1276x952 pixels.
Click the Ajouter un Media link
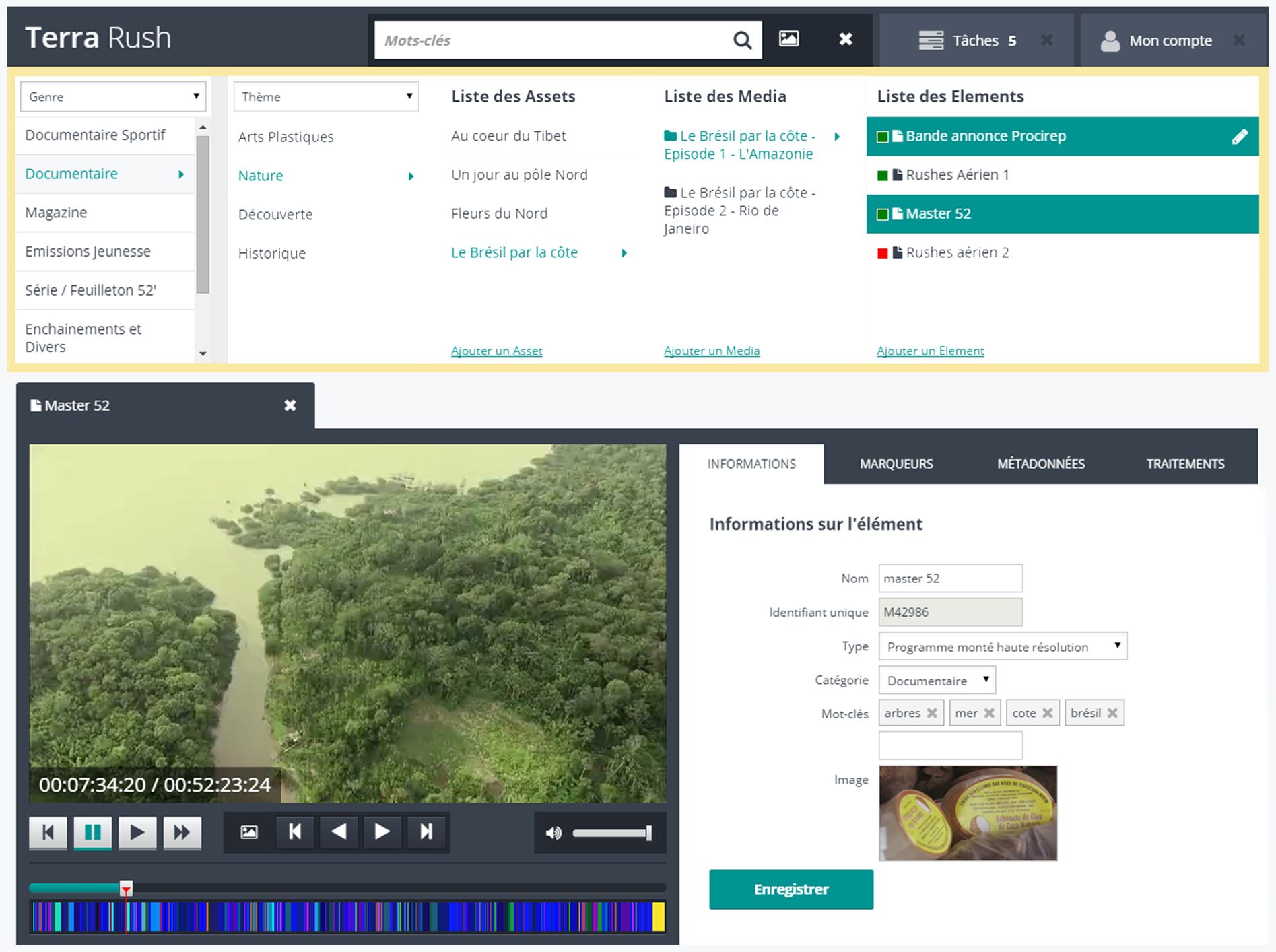(711, 351)
